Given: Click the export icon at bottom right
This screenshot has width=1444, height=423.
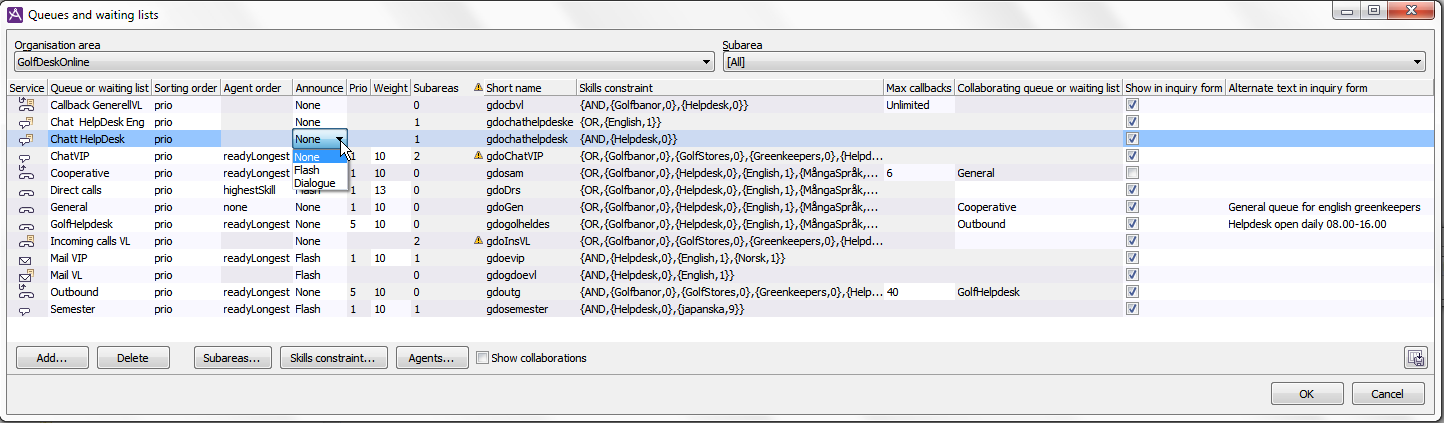Looking at the screenshot, I should pos(1414,358).
